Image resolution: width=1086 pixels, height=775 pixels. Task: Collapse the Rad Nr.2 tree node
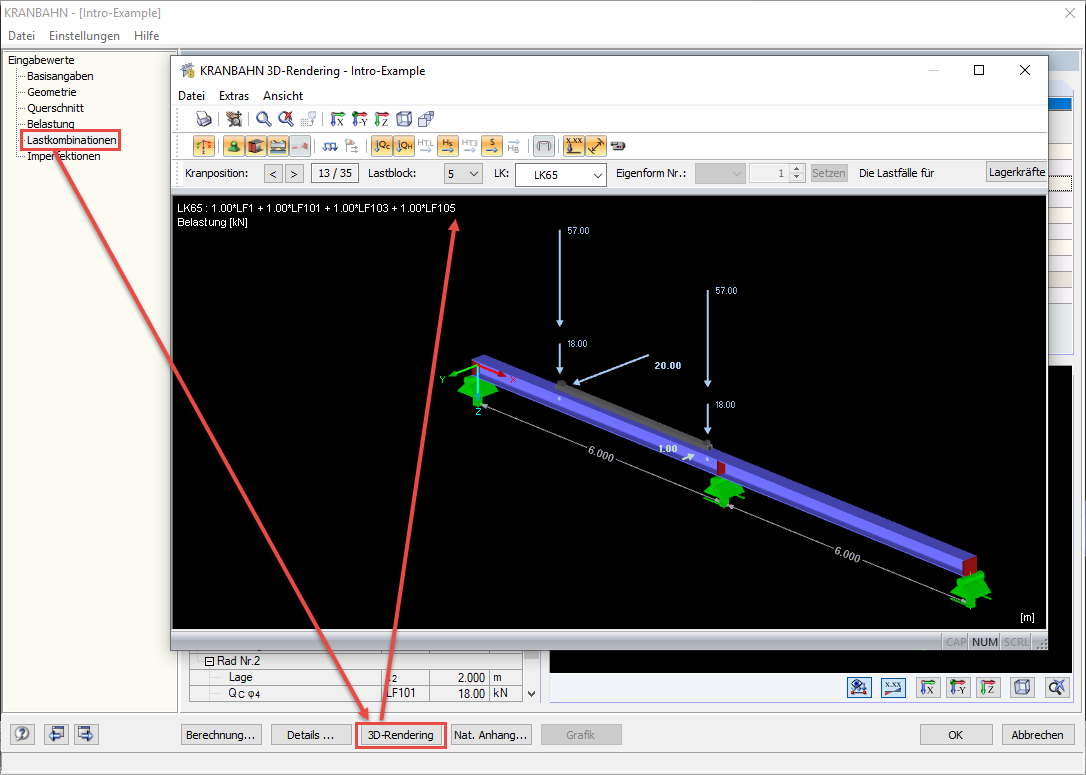[209, 661]
